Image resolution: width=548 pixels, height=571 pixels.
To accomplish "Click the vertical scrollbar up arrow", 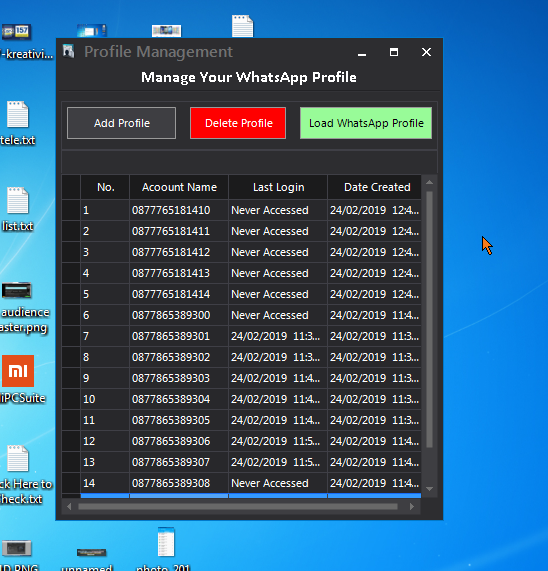I will click(429, 182).
